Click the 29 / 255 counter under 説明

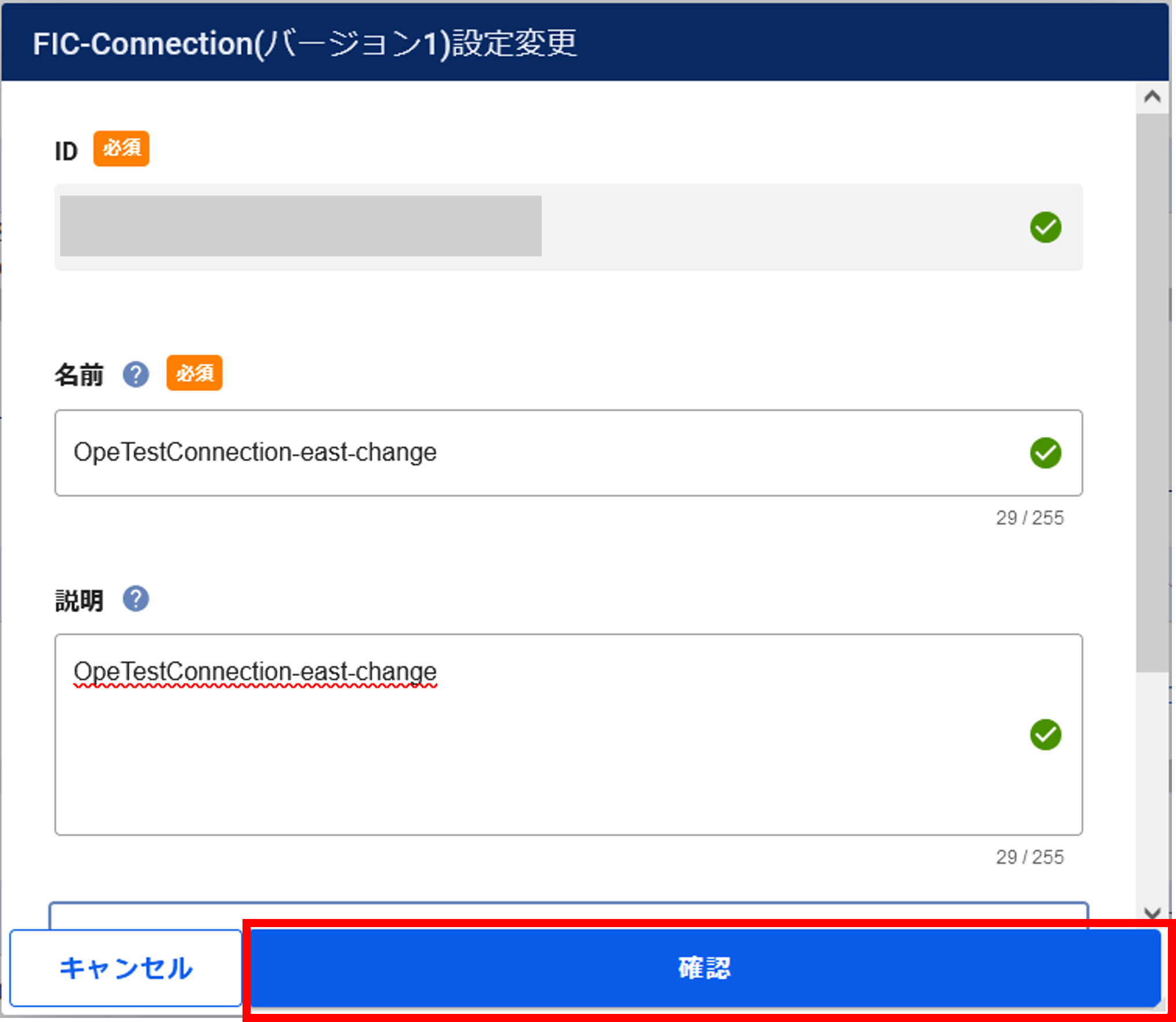click(1029, 857)
